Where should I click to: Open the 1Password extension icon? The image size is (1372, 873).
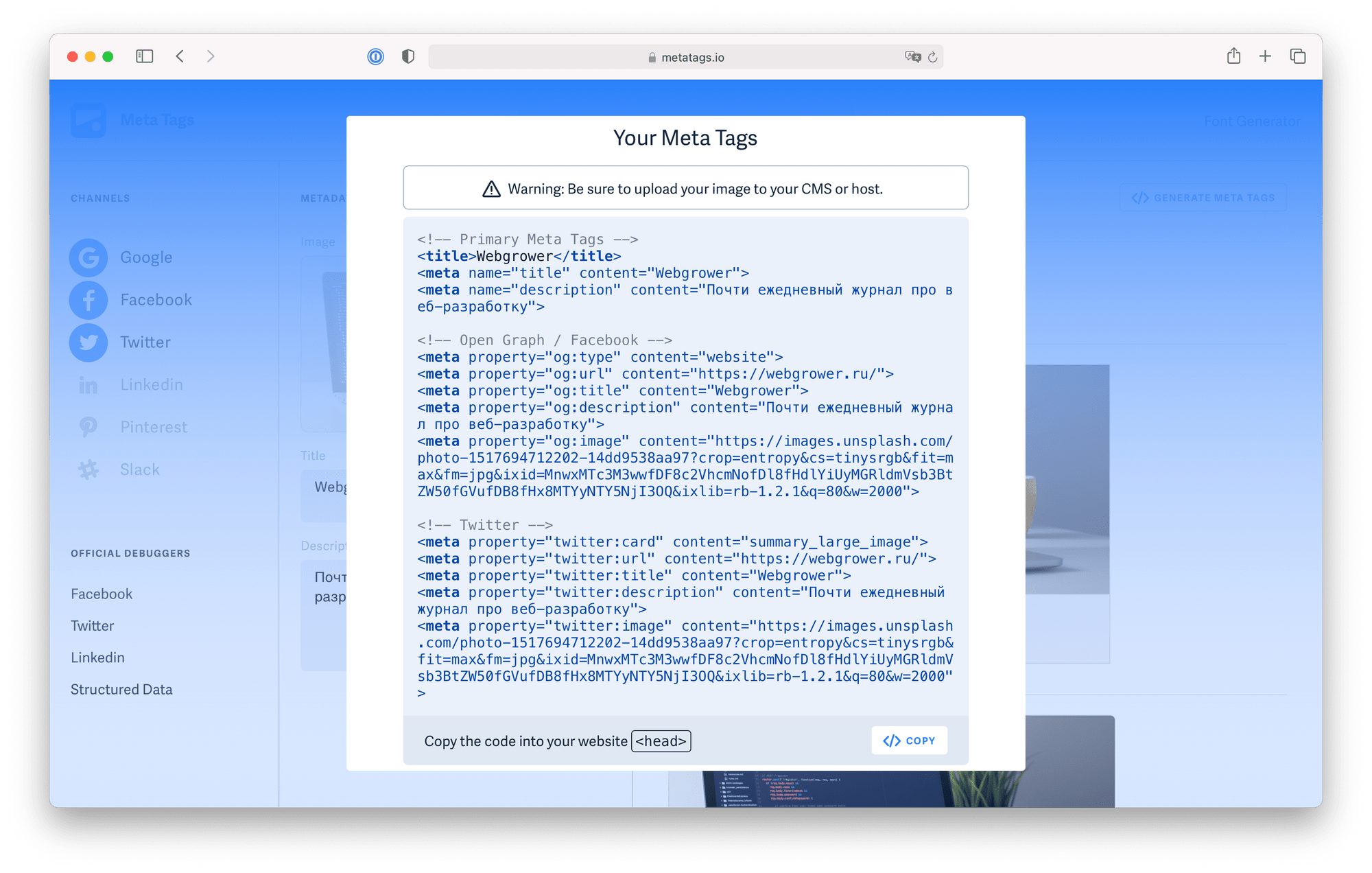375,56
